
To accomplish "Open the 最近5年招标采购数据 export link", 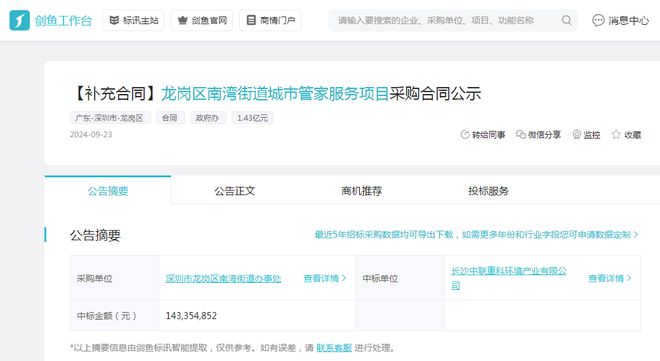I will [473, 235].
